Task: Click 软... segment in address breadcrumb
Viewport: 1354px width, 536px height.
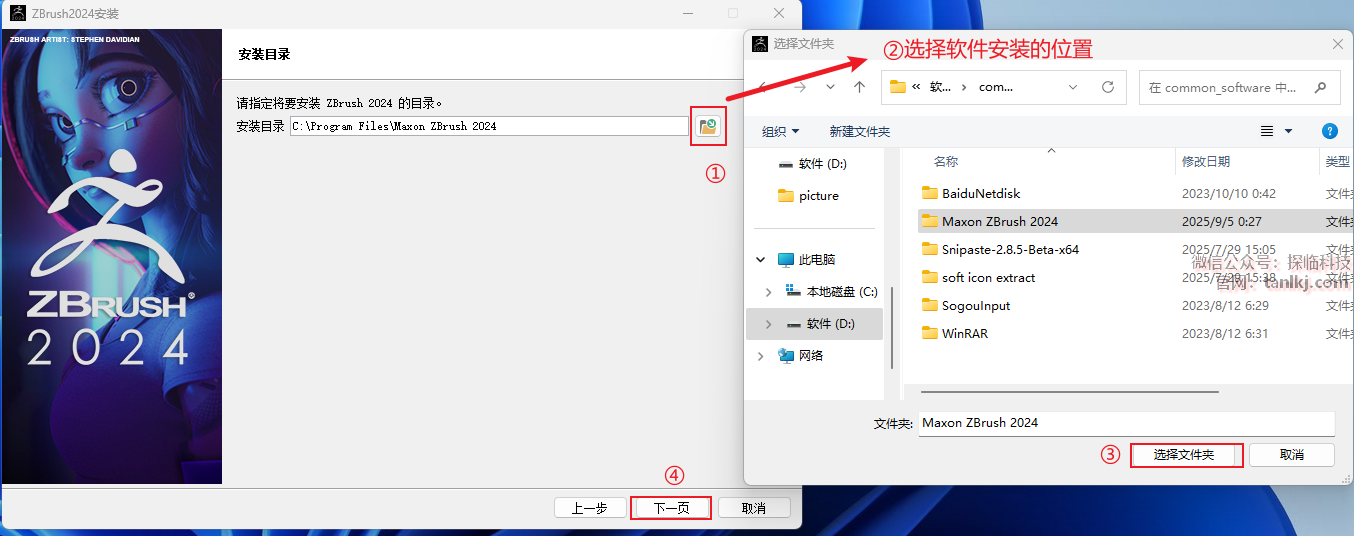Action: (x=940, y=87)
